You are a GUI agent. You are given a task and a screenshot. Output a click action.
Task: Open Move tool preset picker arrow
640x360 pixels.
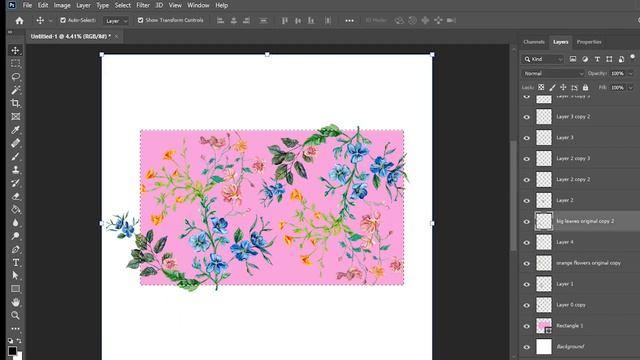pos(51,20)
